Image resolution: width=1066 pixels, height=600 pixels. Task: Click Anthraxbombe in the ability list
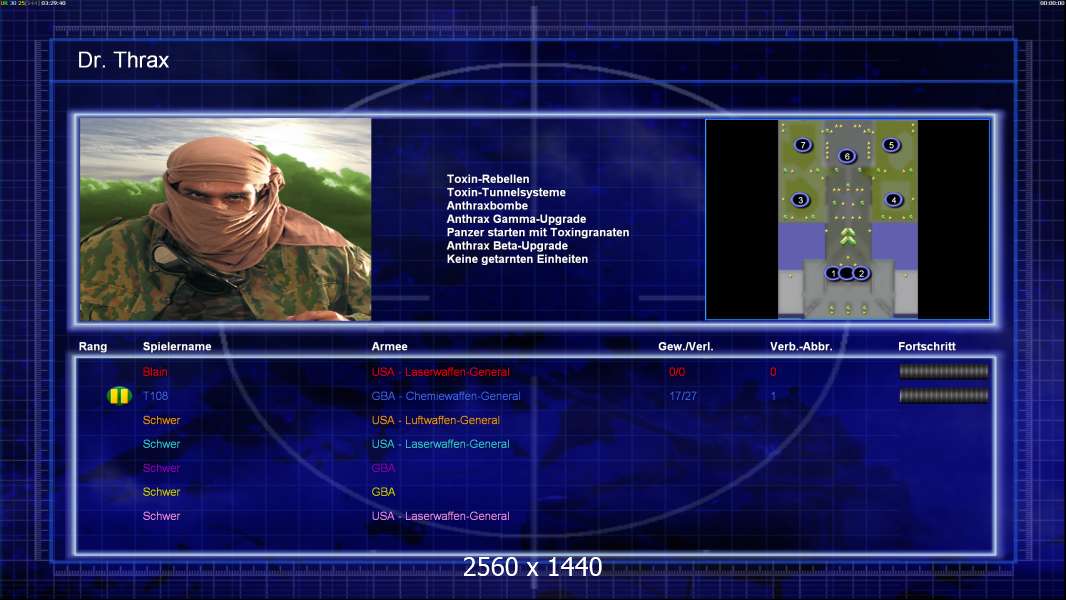487,205
